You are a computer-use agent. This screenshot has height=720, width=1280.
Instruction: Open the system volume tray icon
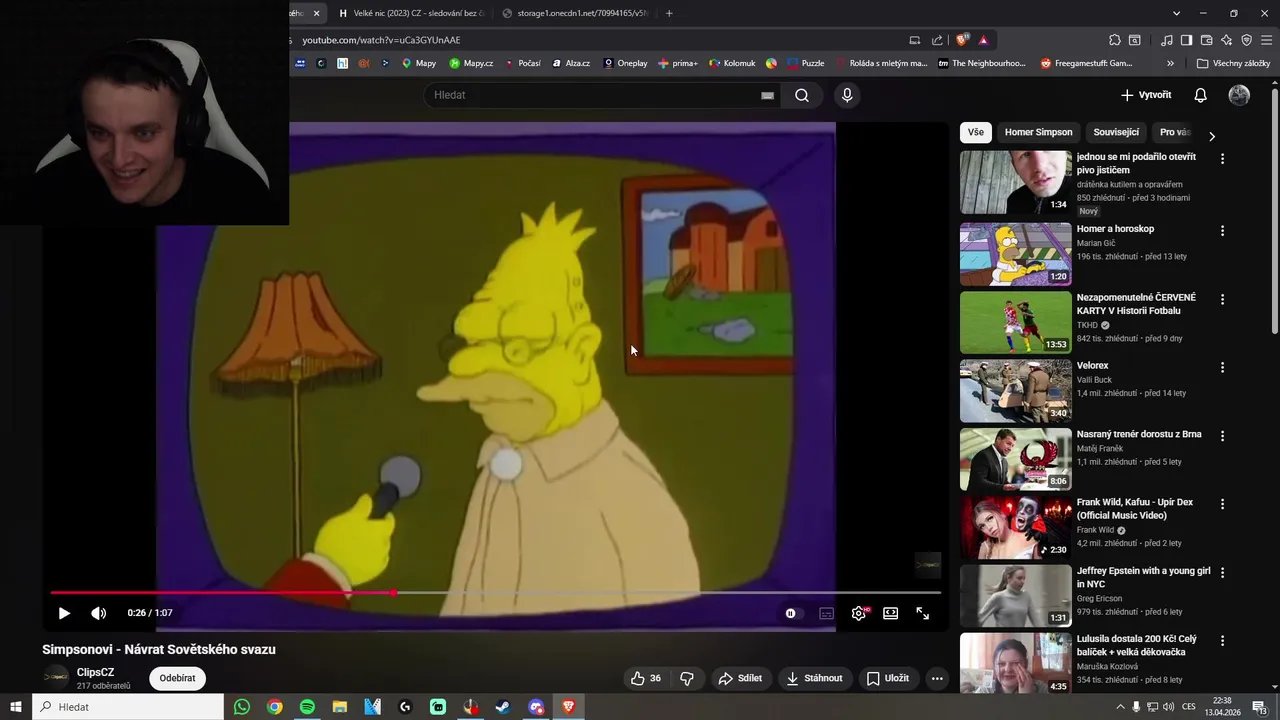click(1168, 707)
